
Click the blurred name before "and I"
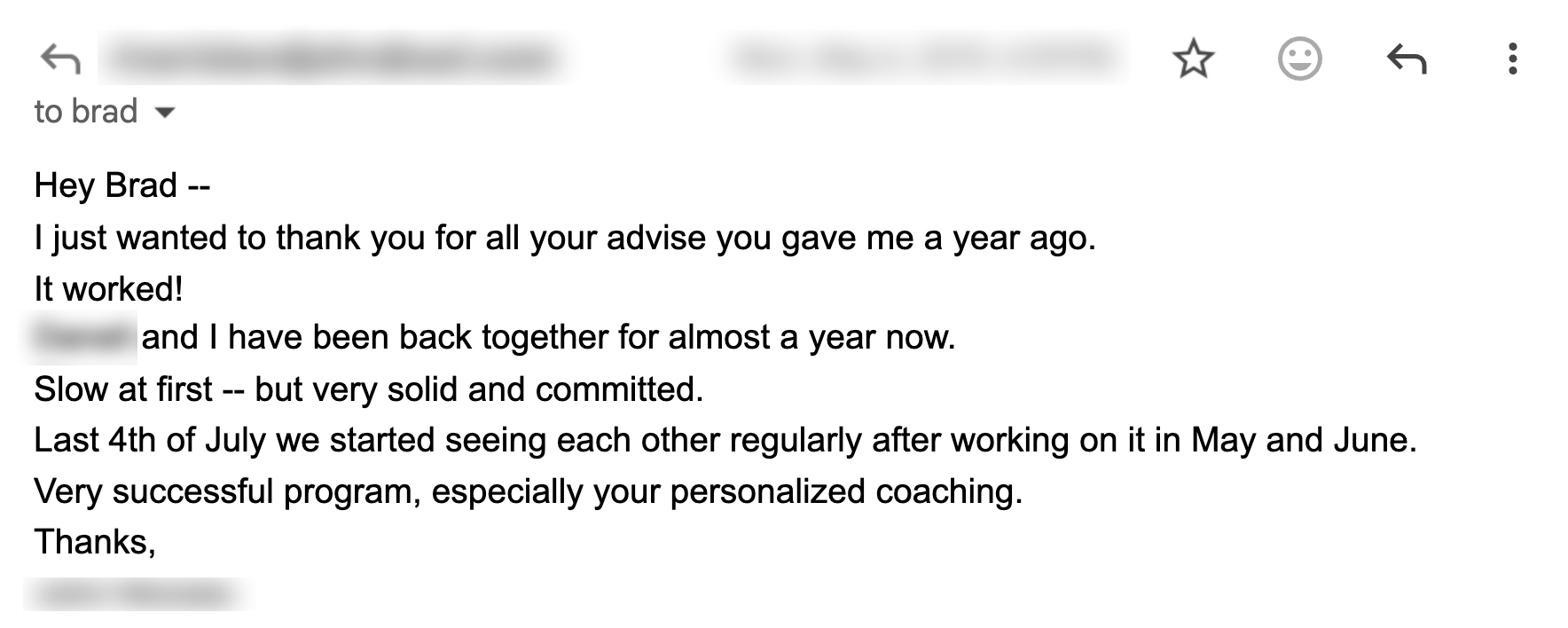point(83,338)
